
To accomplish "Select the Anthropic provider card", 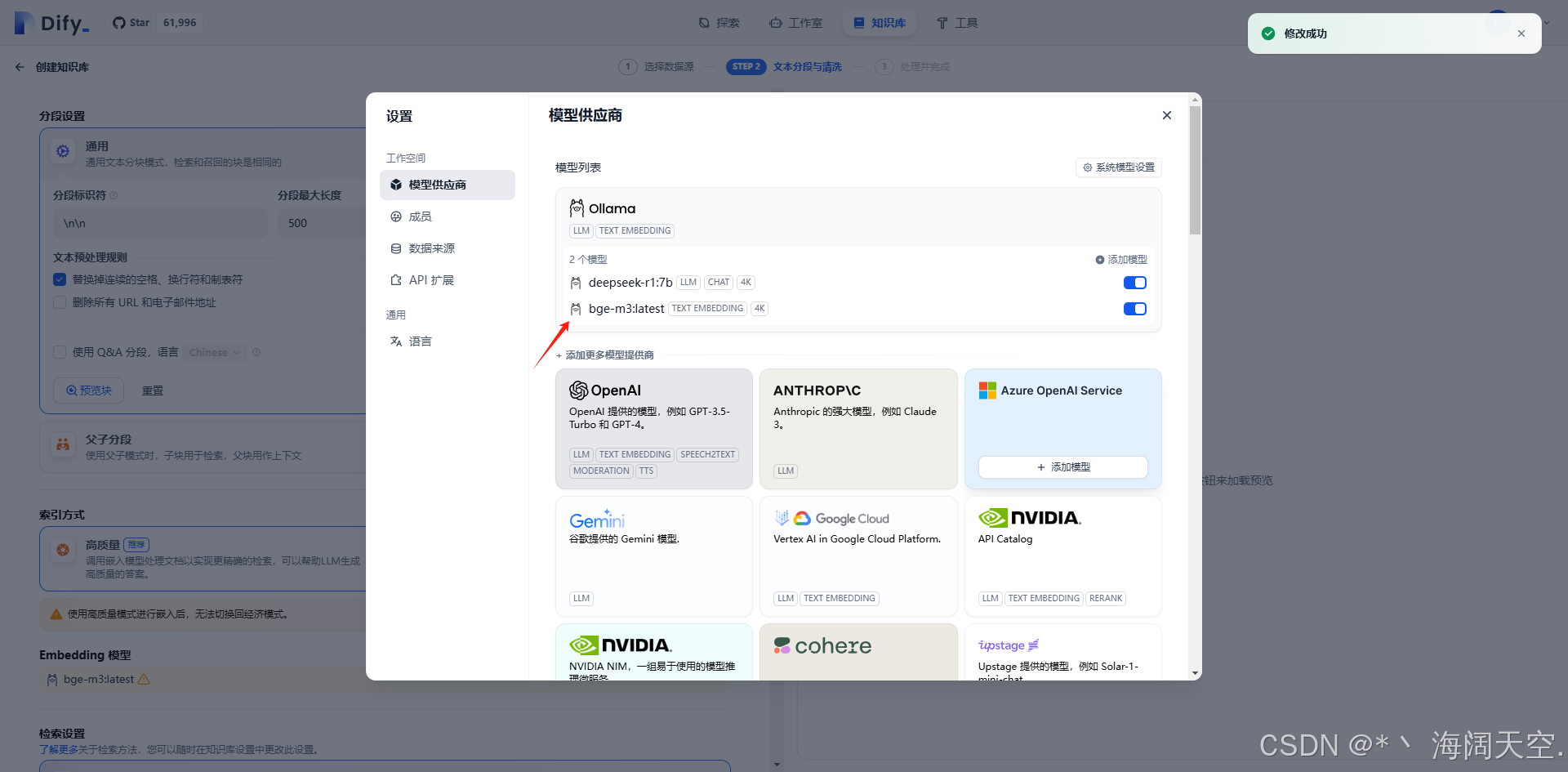I will 858,429.
